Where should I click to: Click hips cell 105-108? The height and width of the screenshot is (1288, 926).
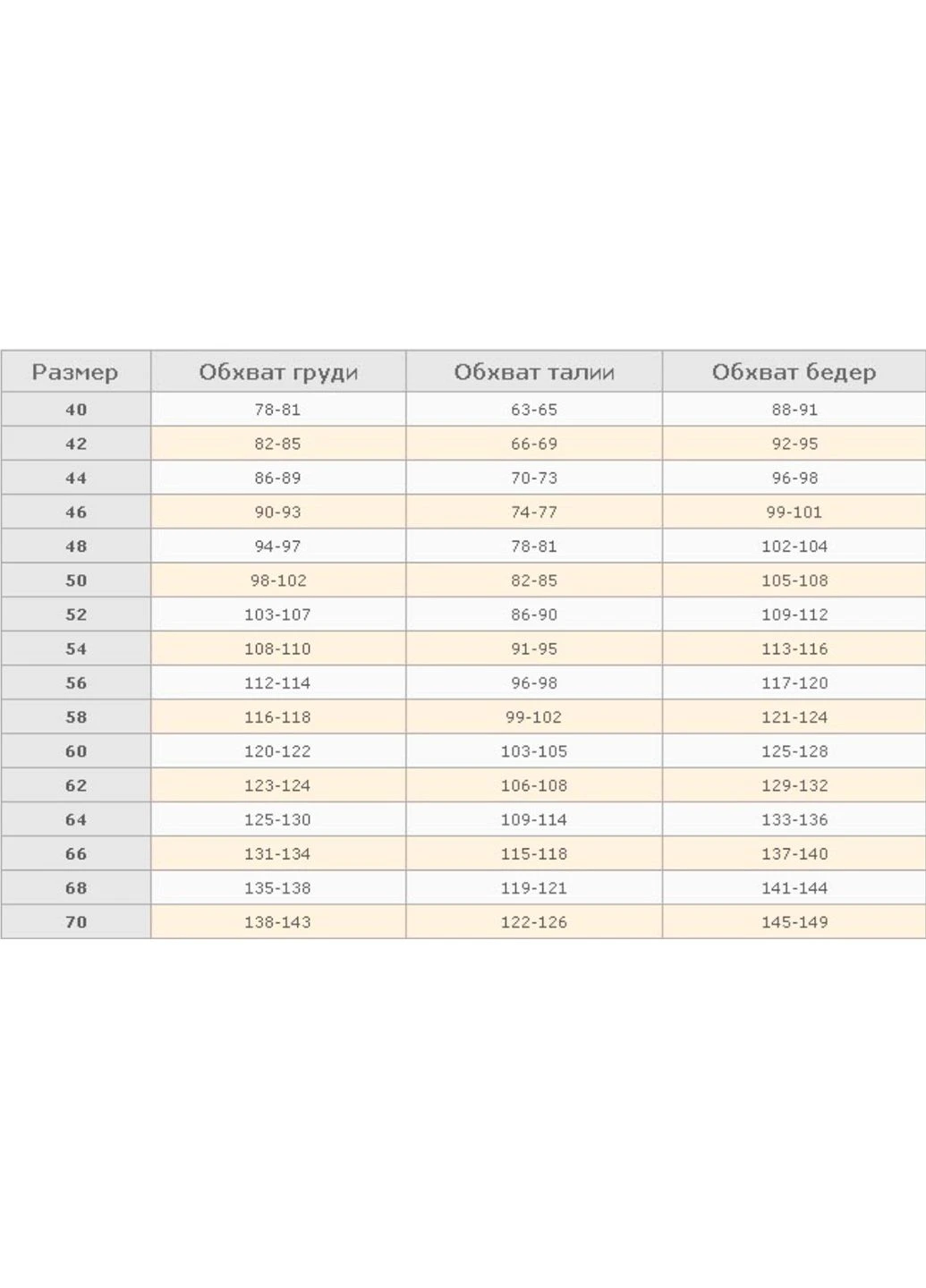tap(794, 580)
